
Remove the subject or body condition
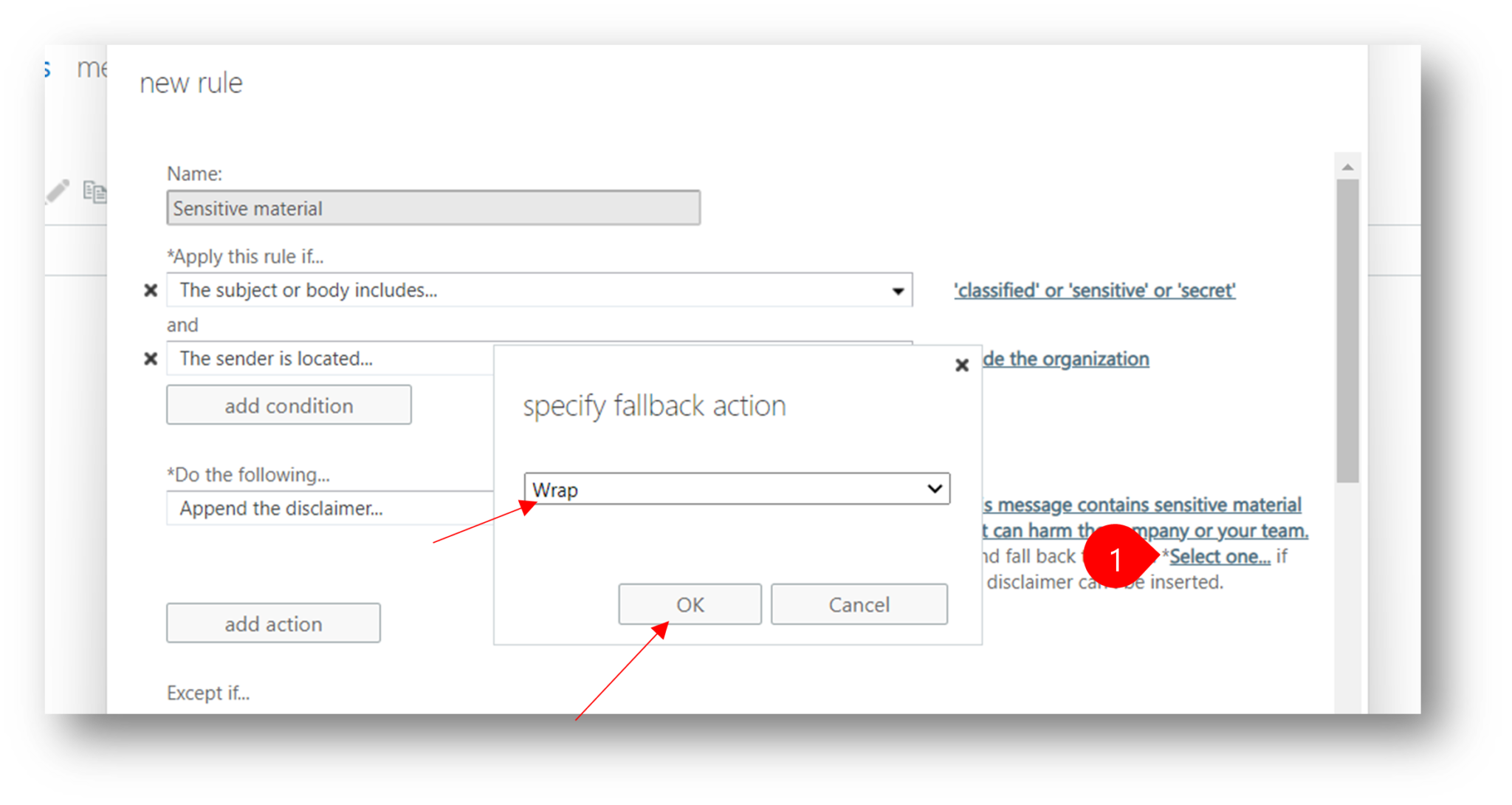(x=151, y=290)
